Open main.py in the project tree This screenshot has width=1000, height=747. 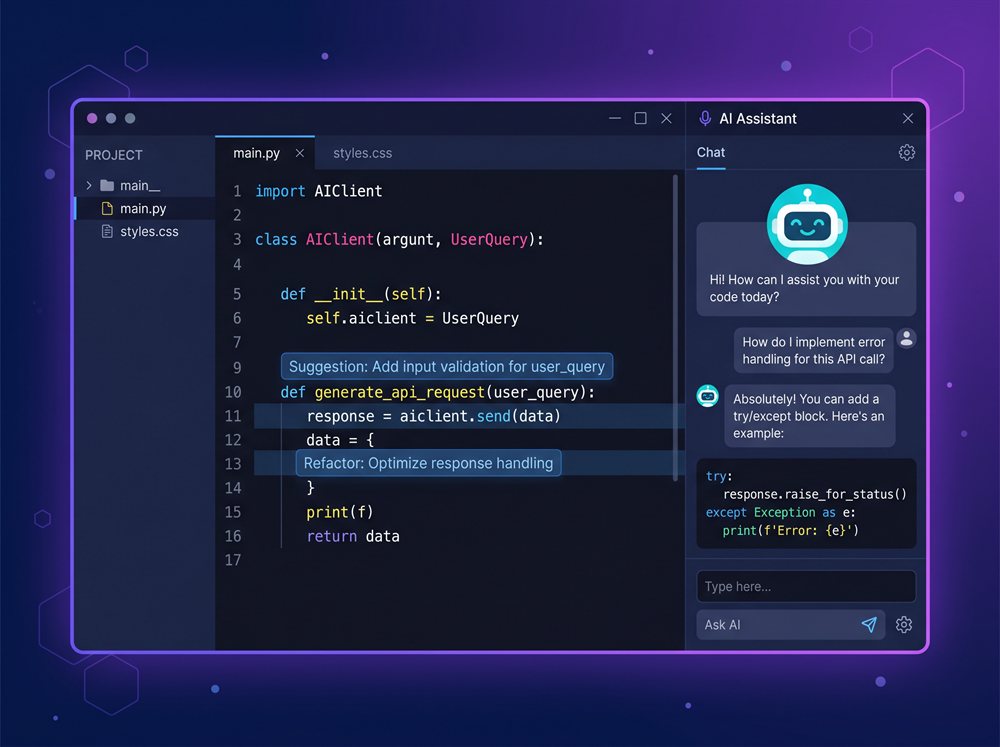144,209
